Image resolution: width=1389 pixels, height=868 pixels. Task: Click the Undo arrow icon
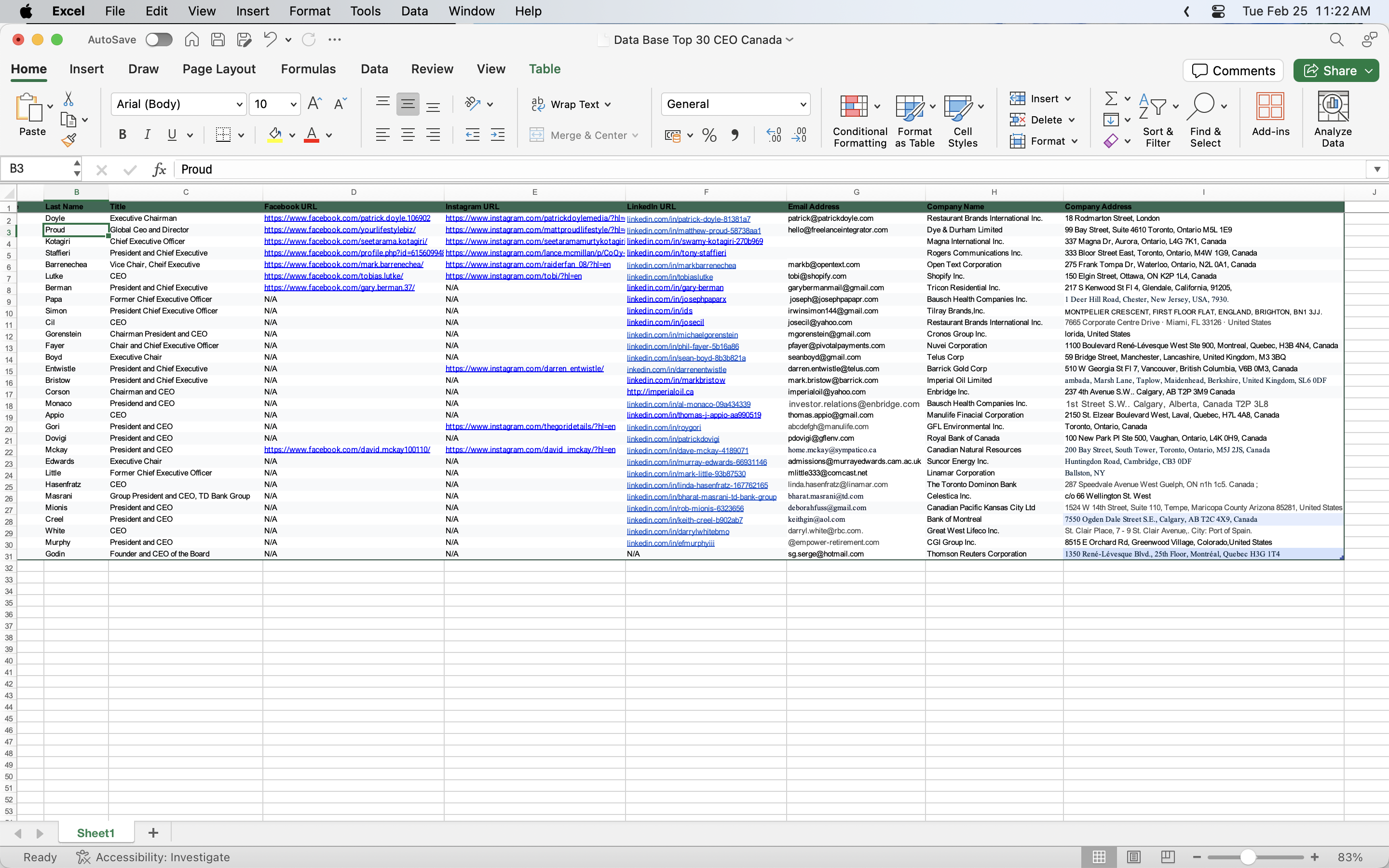coord(270,40)
